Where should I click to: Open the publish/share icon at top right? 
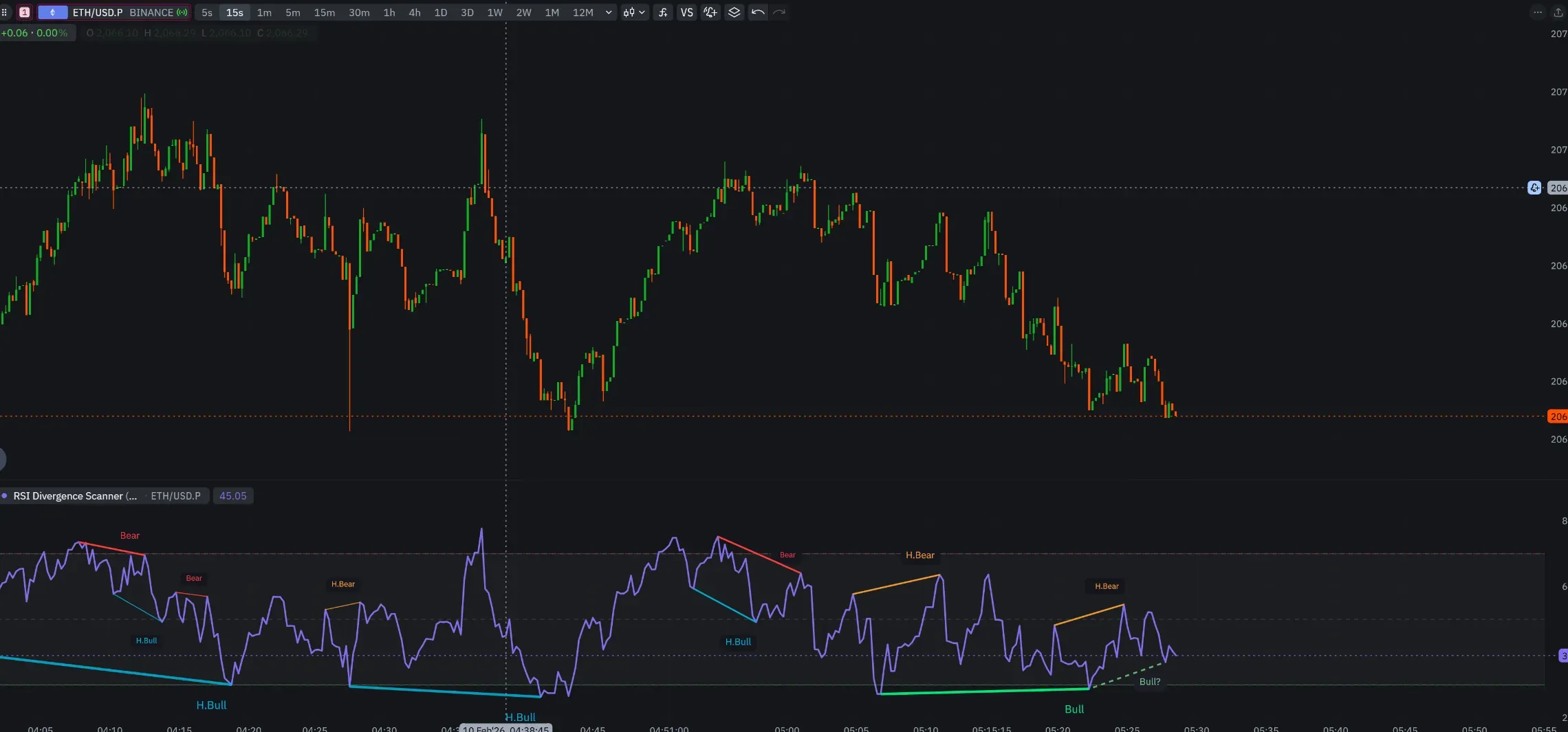pos(1557,12)
